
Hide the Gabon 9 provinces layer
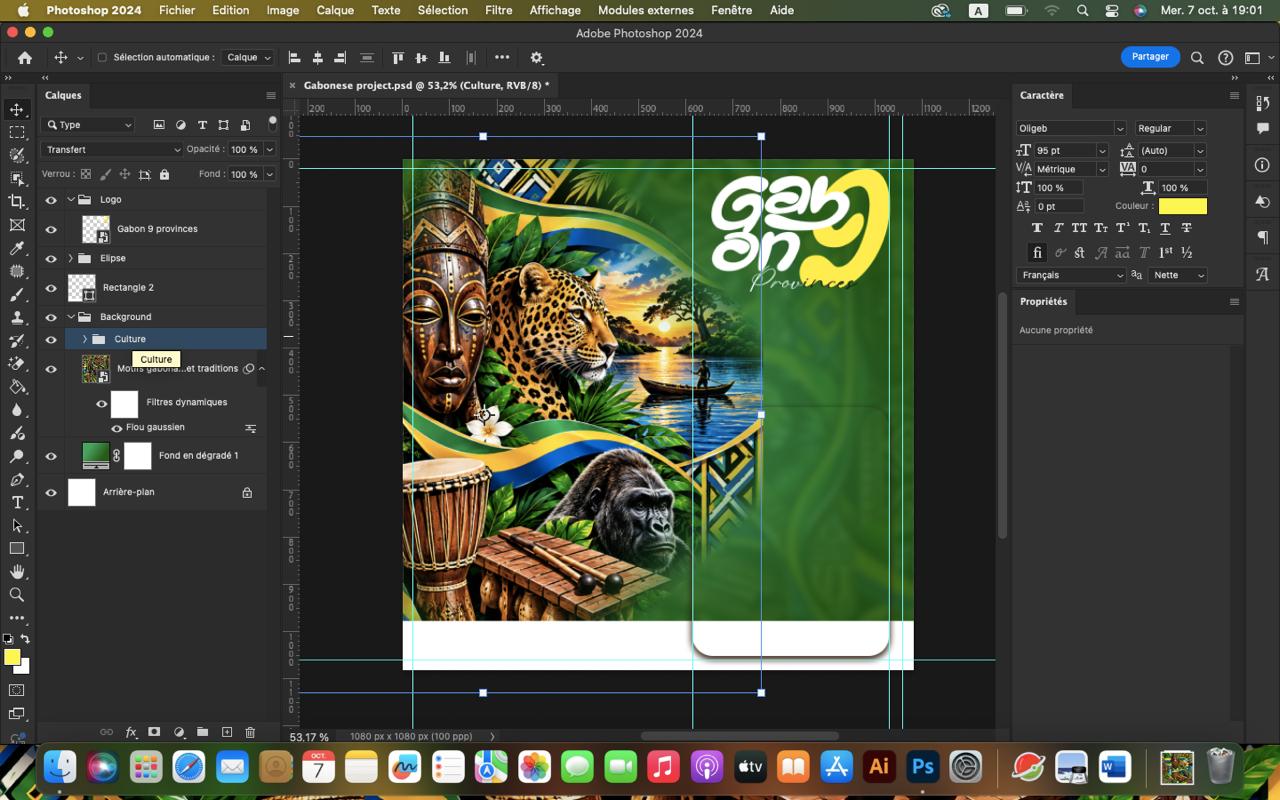(x=51, y=229)
